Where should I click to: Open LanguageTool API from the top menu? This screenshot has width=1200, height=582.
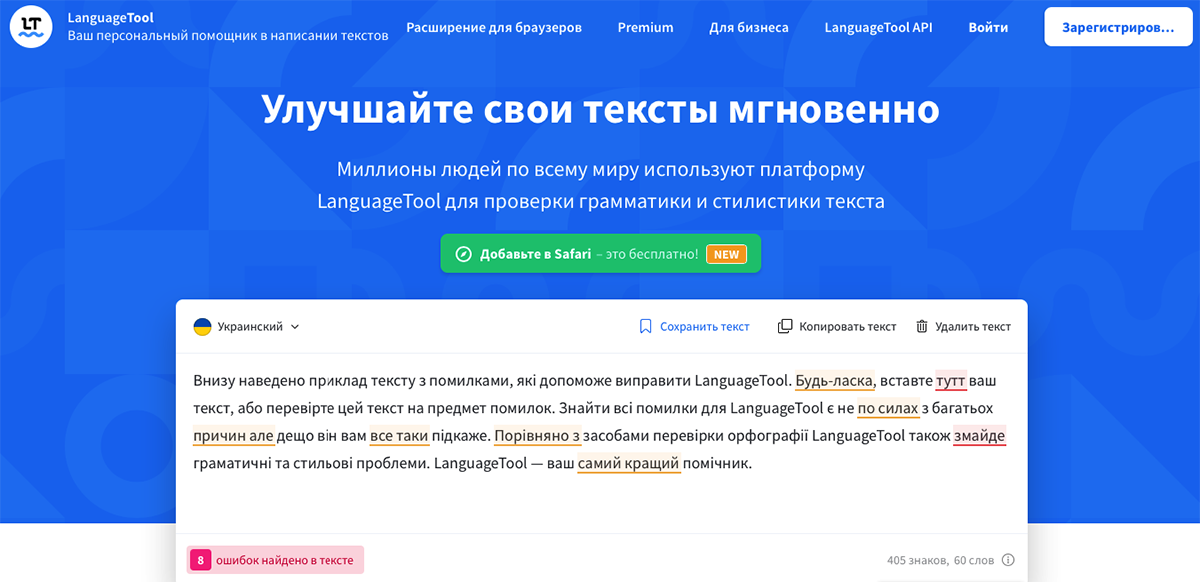click(x=877, y=28)
